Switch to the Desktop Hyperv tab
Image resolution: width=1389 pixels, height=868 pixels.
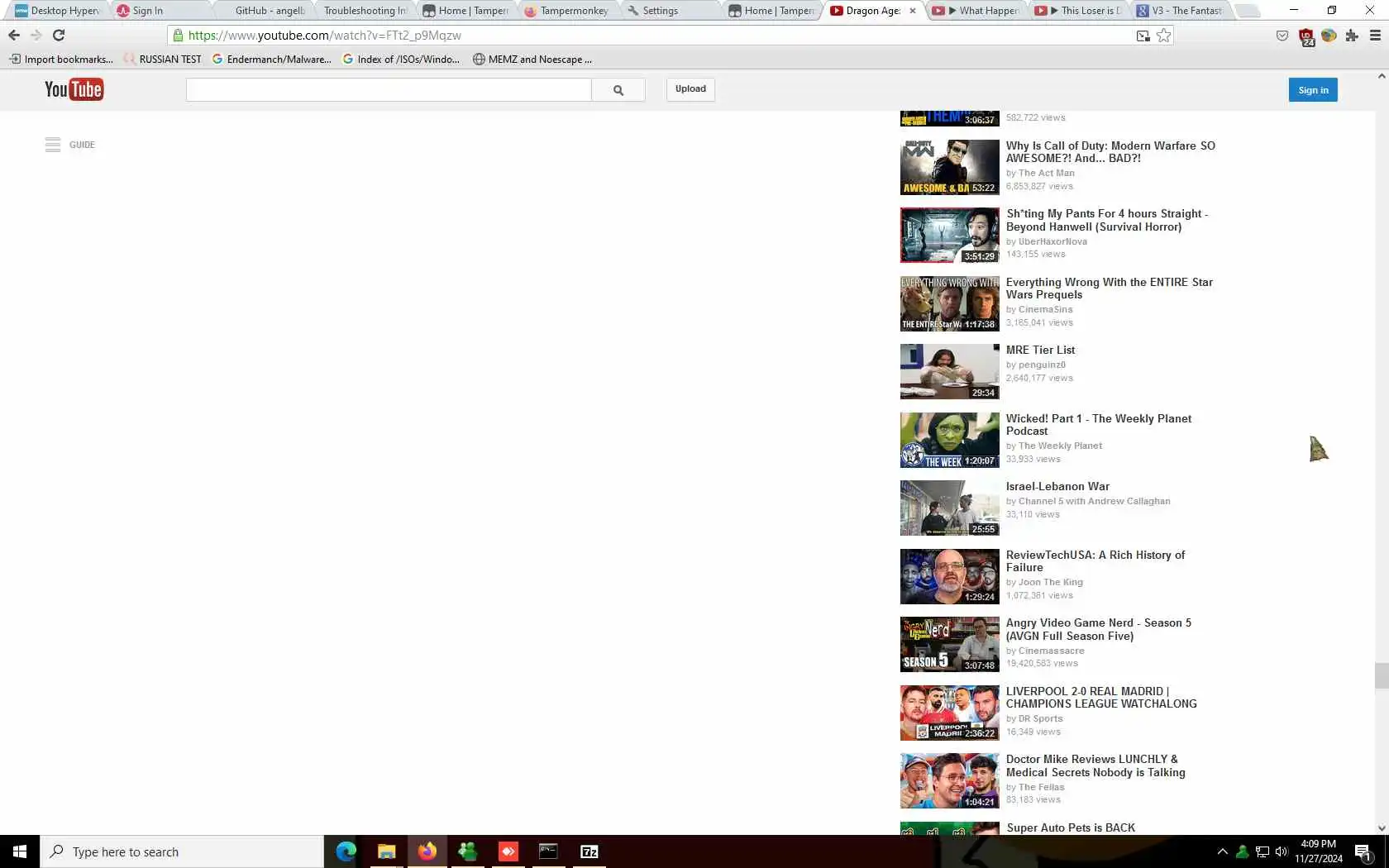(58, 11)
